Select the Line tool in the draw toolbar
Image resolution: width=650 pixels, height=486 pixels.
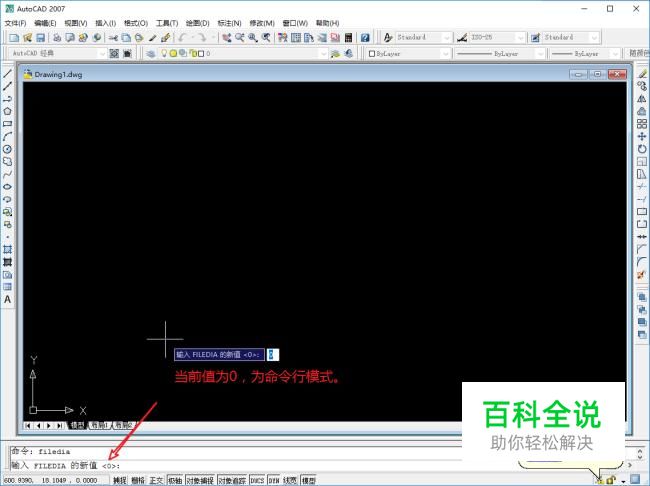7,74
